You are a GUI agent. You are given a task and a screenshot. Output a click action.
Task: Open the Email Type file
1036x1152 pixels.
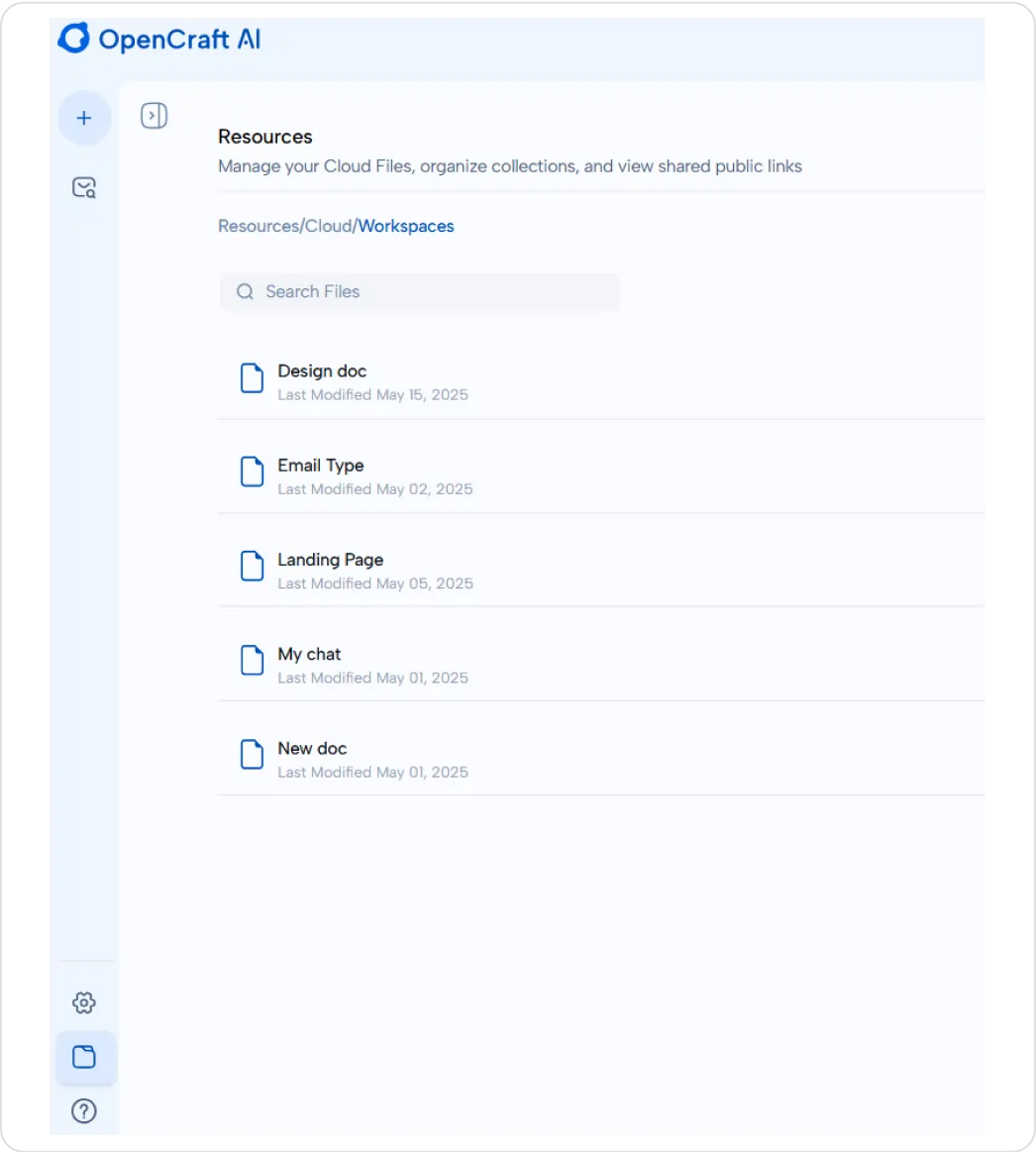[x=320, y=465]
